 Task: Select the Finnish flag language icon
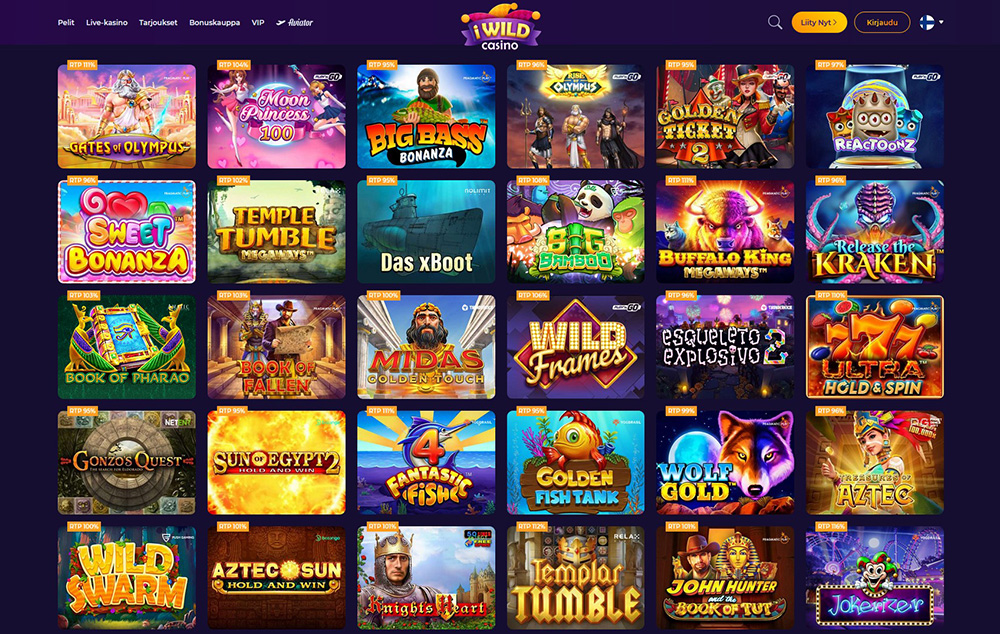click(927, 22)
